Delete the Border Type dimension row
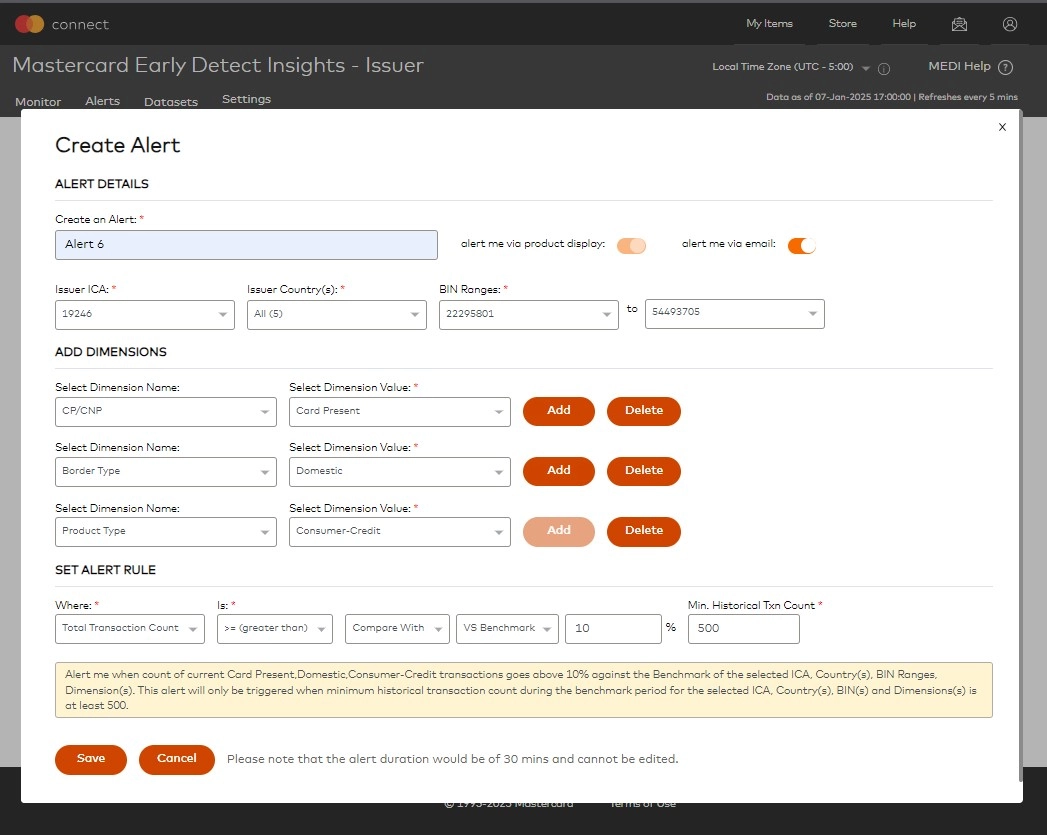This screenshot has height=835, width=1047. [x=643, y=471]
